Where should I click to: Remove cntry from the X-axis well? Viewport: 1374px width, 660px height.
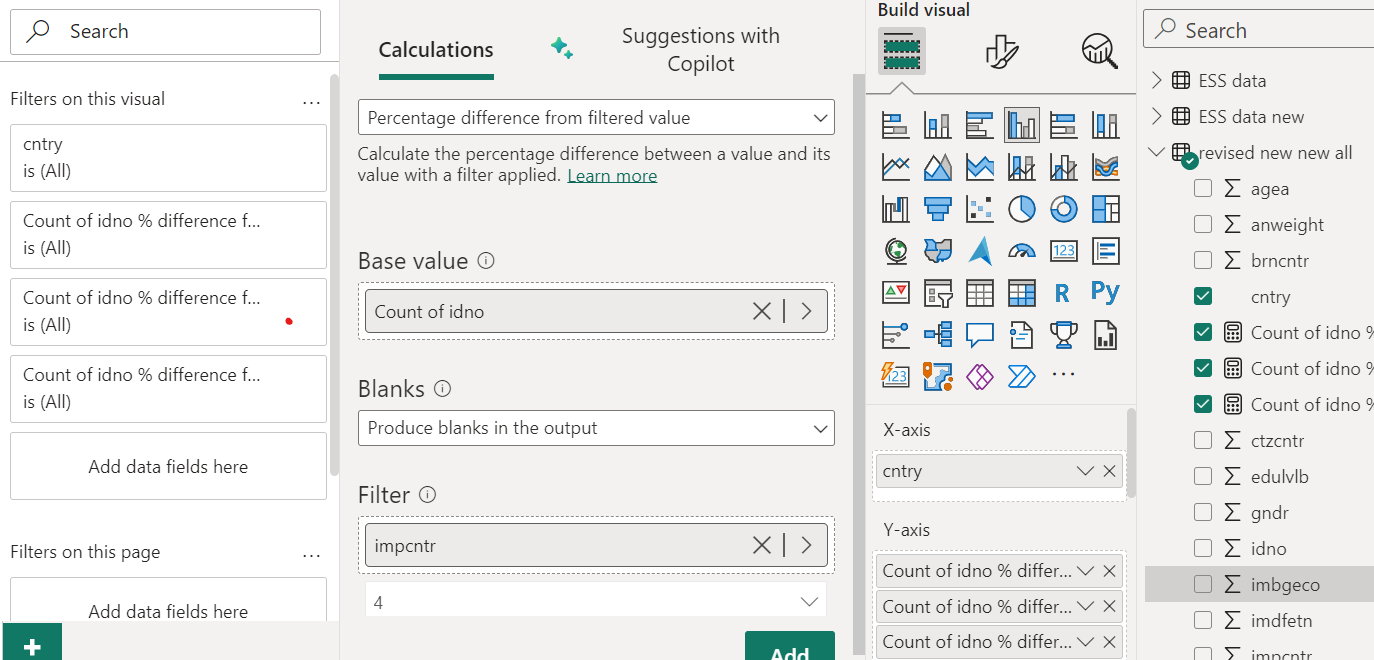point(1109,471)
